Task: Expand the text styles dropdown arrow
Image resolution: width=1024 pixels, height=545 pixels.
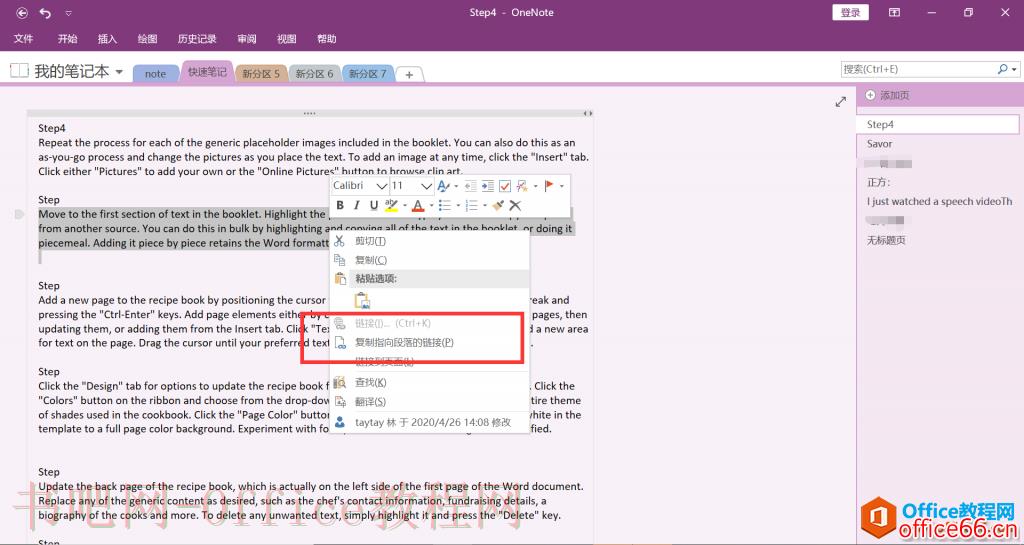Action: (x=456, y=186)
